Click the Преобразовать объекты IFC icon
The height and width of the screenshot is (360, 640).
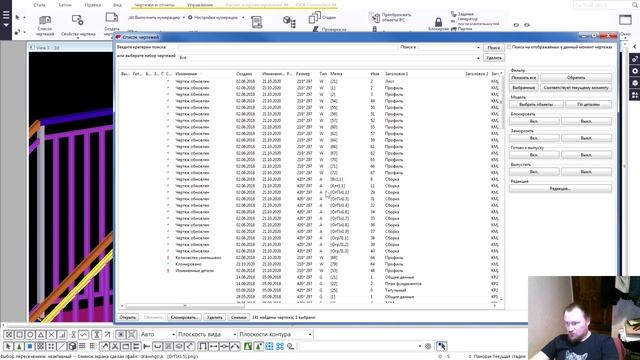[374, 17]
